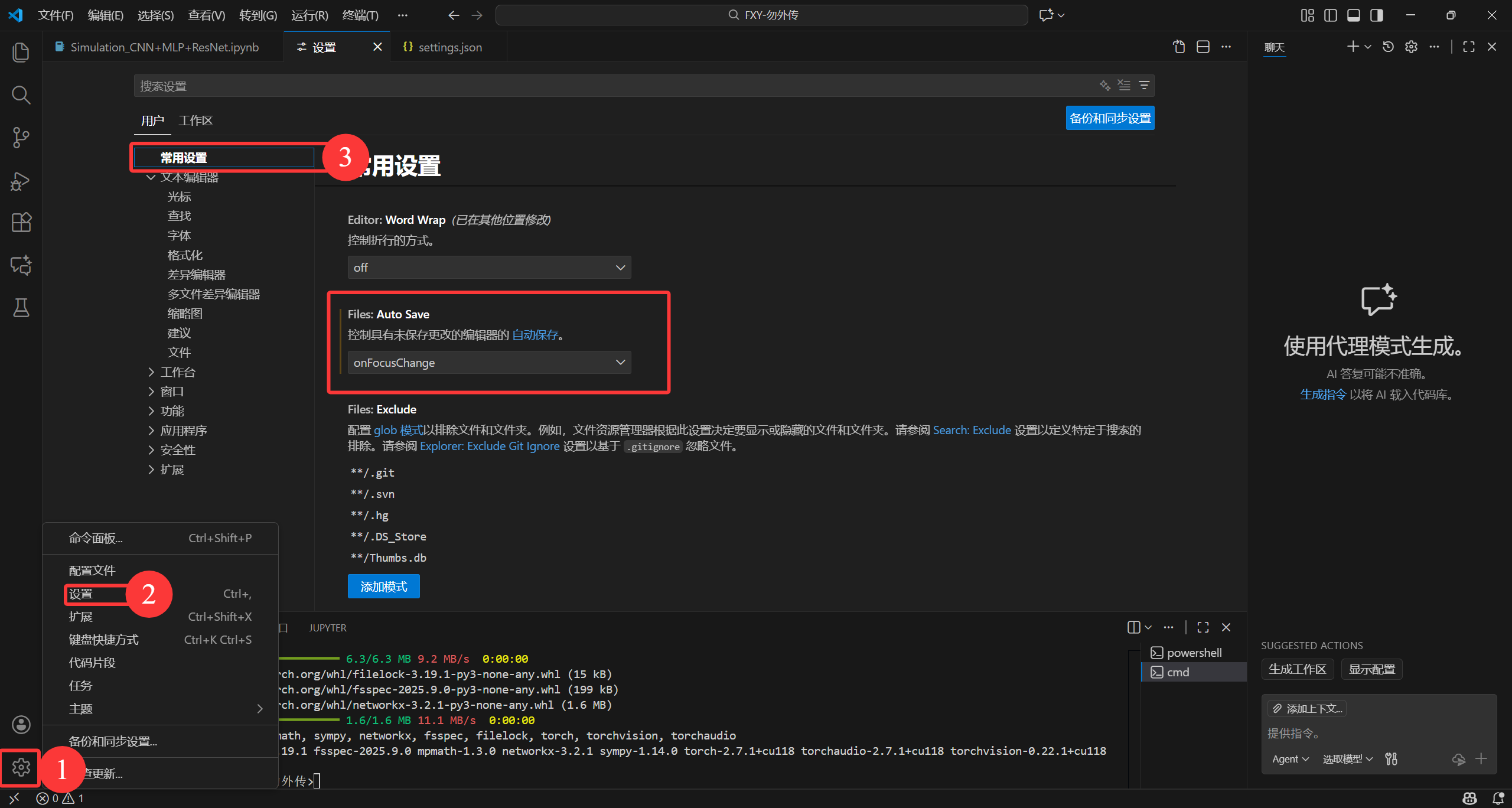The image size is (1512, 808).
Task: Click the filter icon in settings search
Action: [1144, 86]
